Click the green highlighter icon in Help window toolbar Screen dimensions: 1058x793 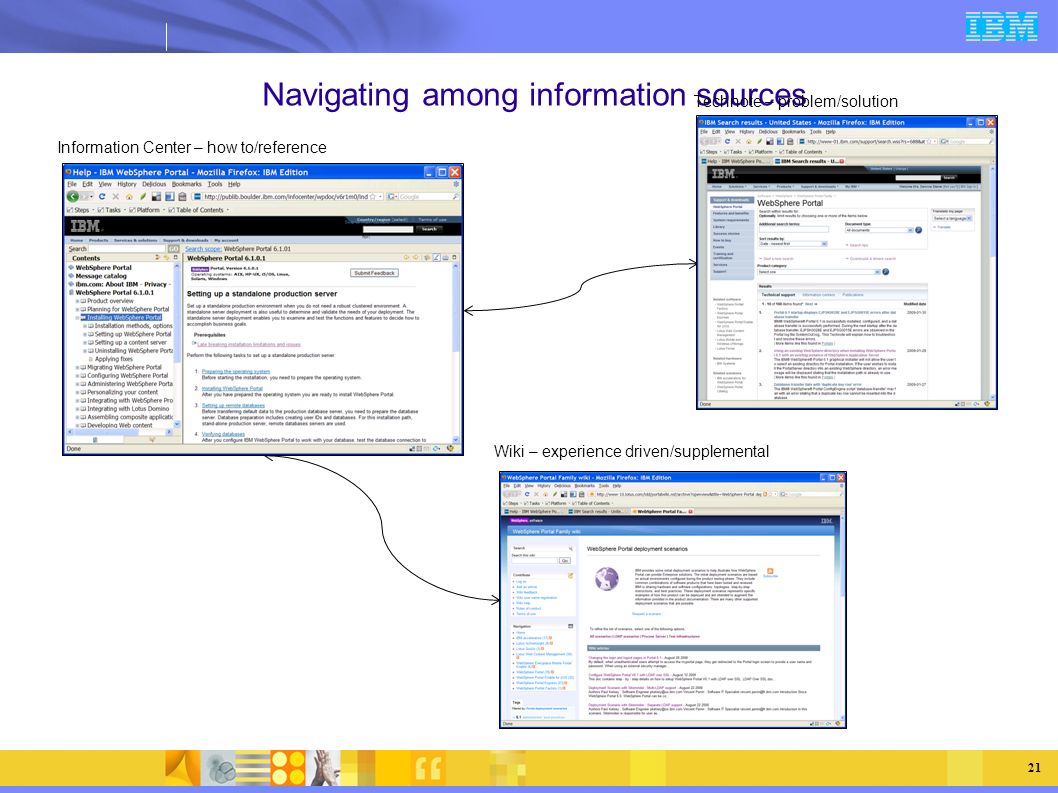(142, 196)
